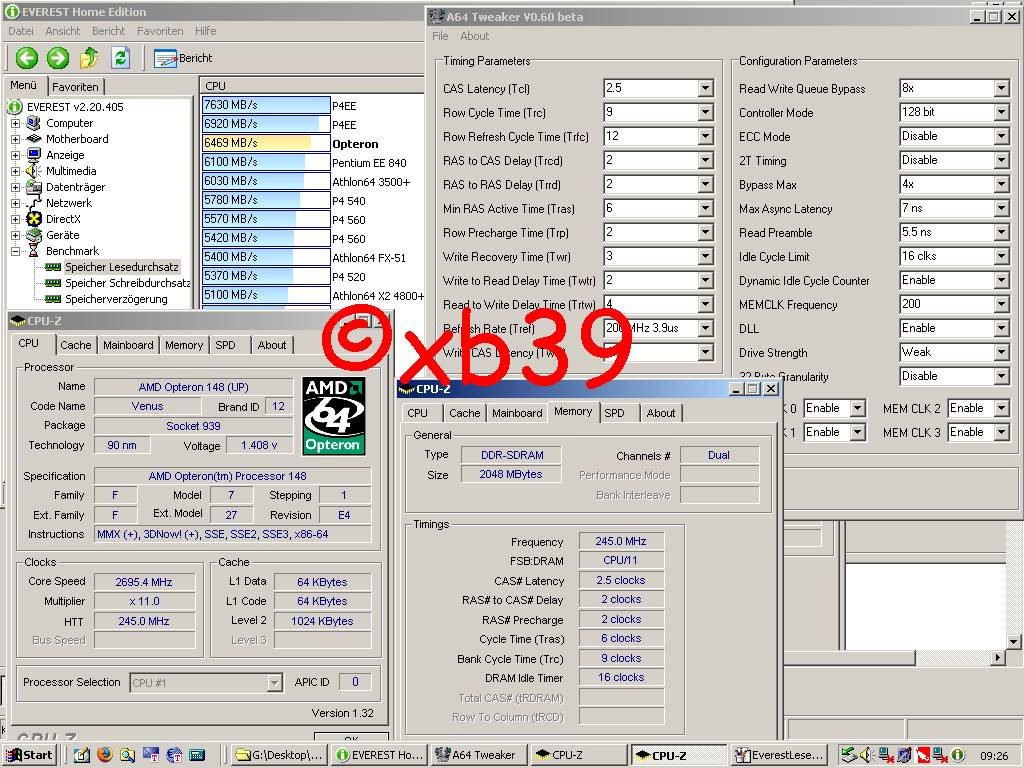
Task: Open the Min RAS Active Time (Tras) dropdown
Action: coord(705,208)
